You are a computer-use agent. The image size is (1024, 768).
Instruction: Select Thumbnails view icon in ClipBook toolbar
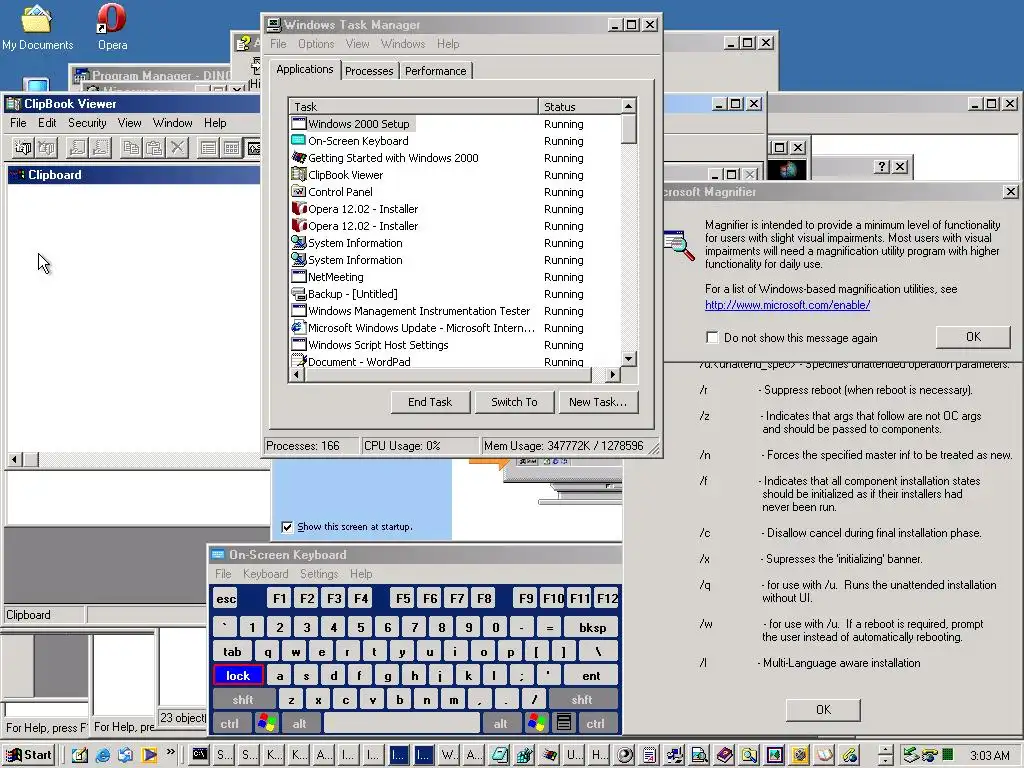tap(231, 148)
